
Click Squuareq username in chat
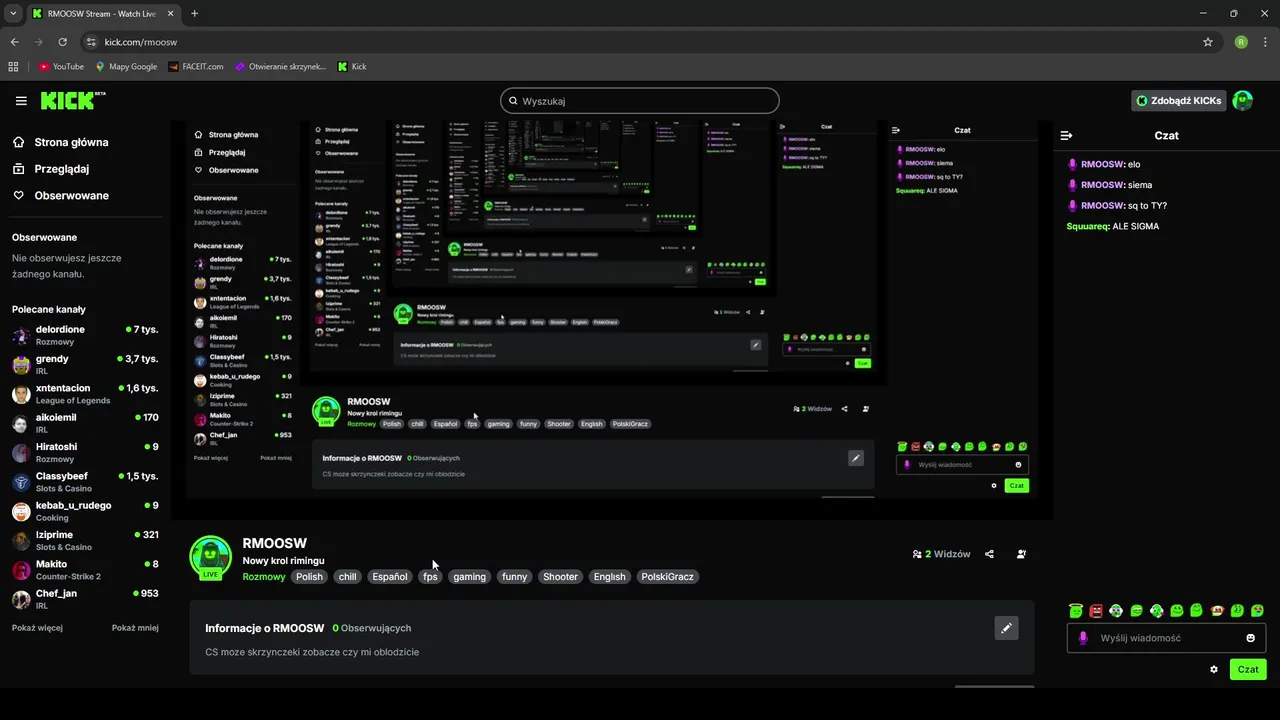point(1088,226)
